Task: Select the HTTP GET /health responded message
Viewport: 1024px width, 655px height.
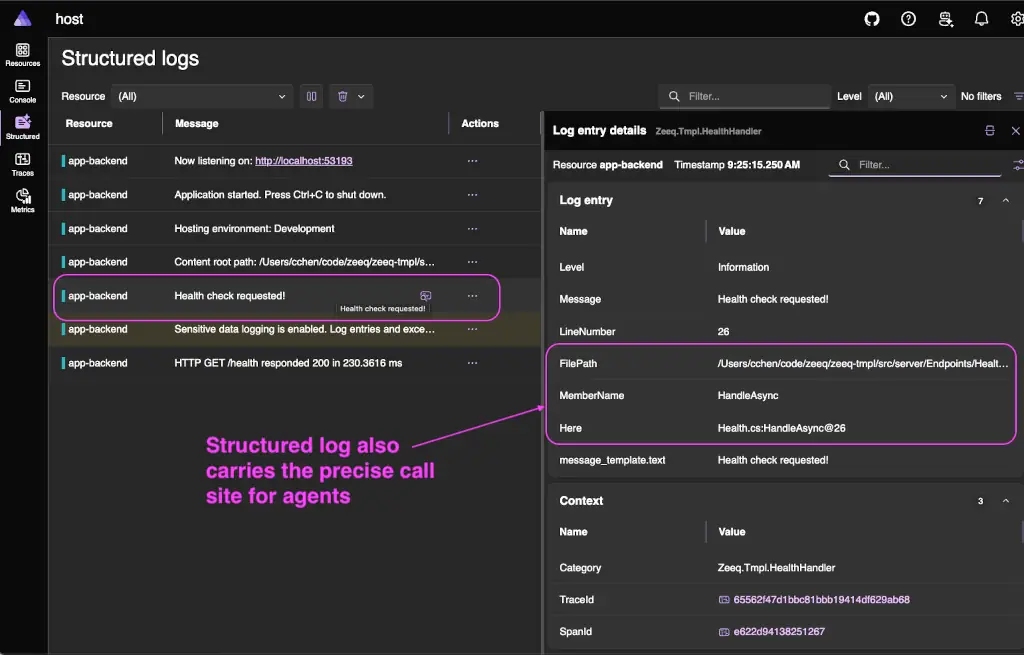Action: coord(288,363)
